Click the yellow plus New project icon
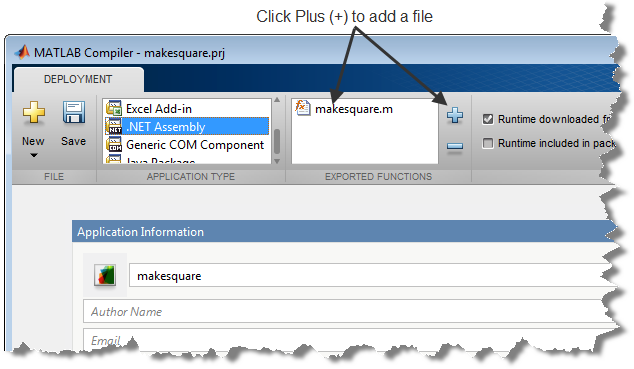634x369 pixels. (34, 112)
